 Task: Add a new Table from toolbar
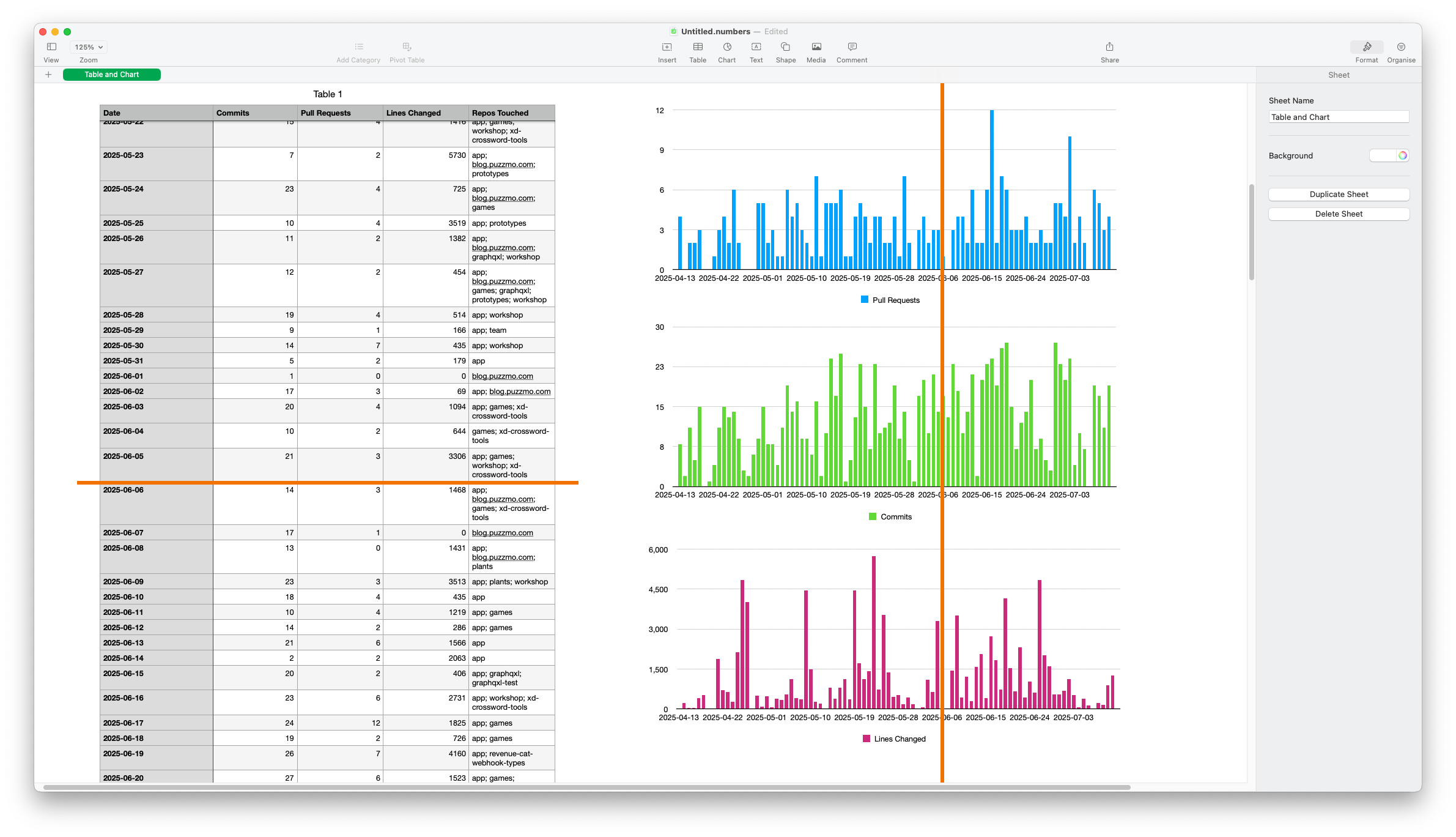point(697,47)
